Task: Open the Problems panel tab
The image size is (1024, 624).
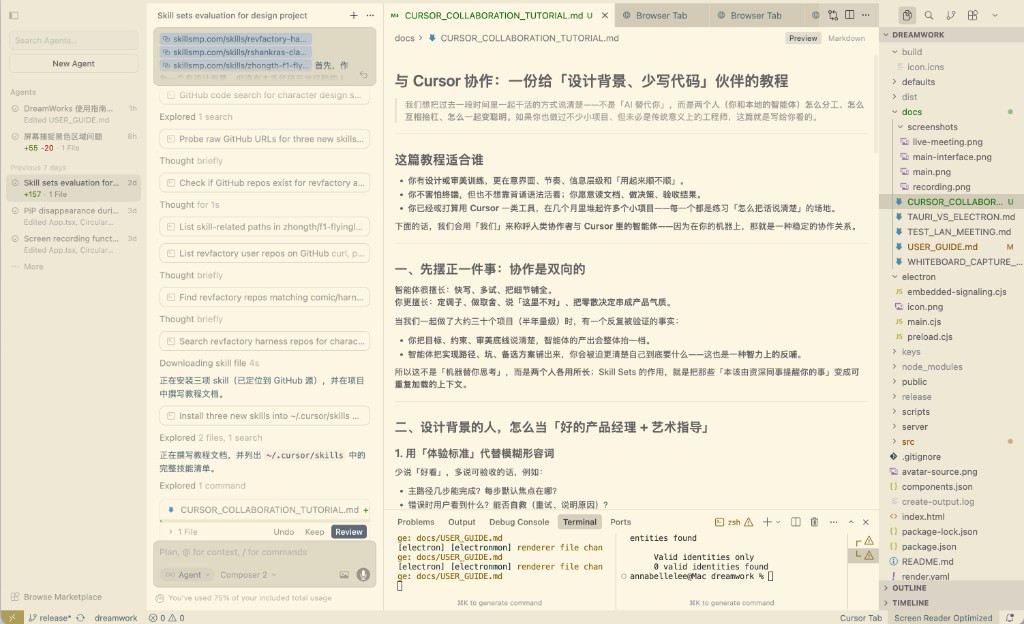Action: coord(415,522)
